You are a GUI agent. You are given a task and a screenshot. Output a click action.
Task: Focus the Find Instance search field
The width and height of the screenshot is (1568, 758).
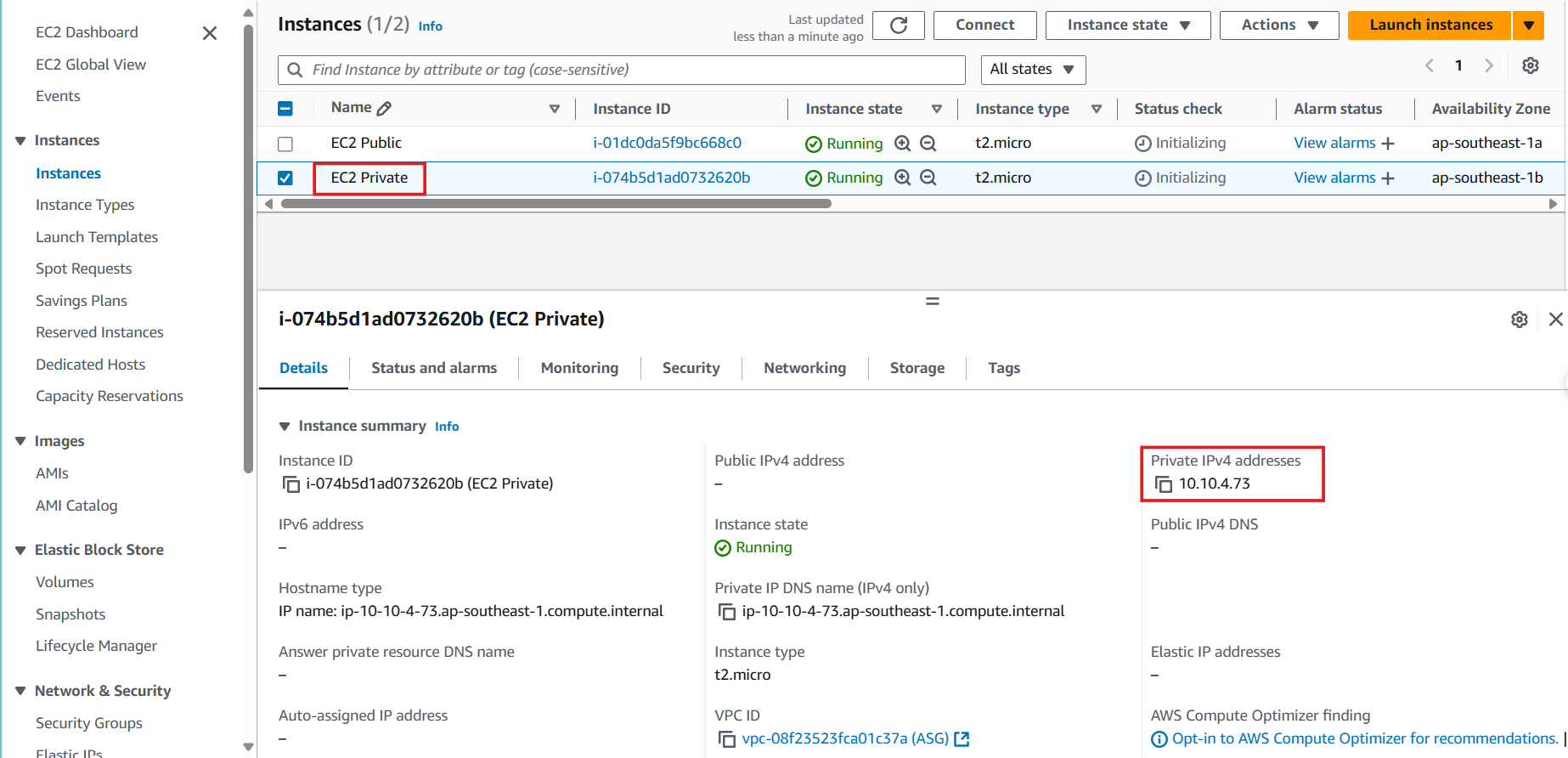(x=622, y=70)
